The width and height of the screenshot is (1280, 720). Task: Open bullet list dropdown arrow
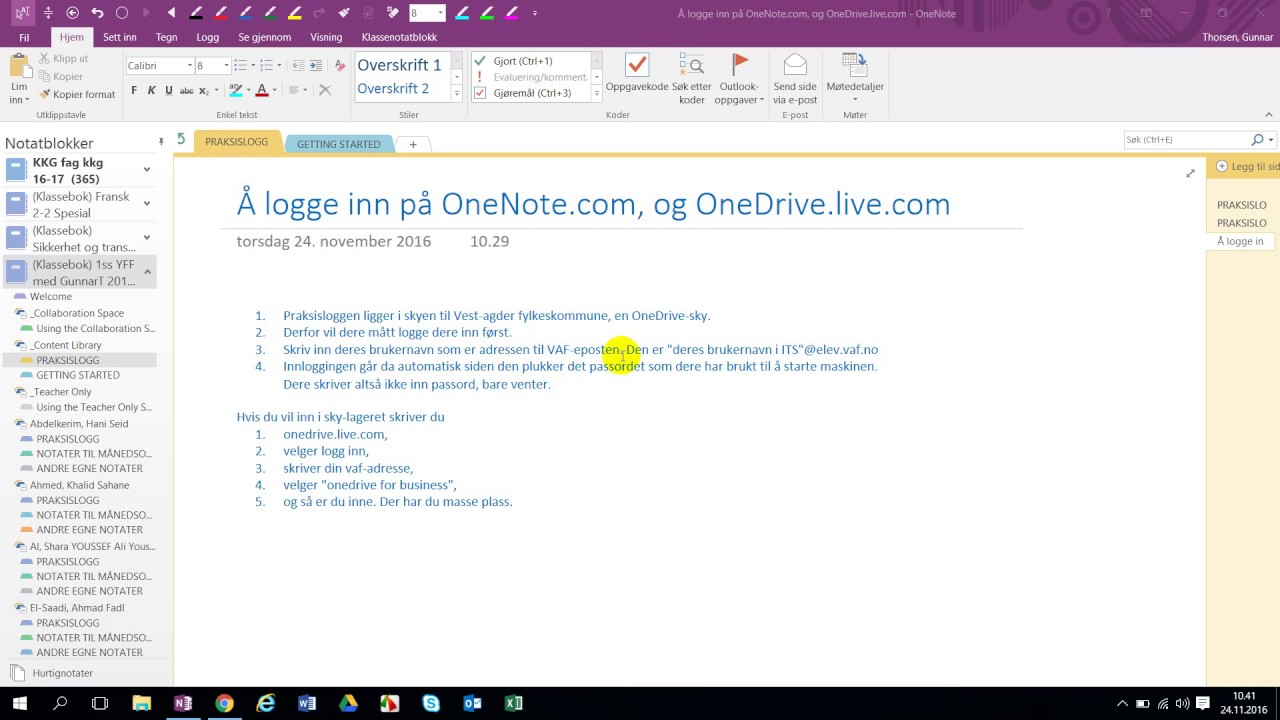click(x=252, y=65)
